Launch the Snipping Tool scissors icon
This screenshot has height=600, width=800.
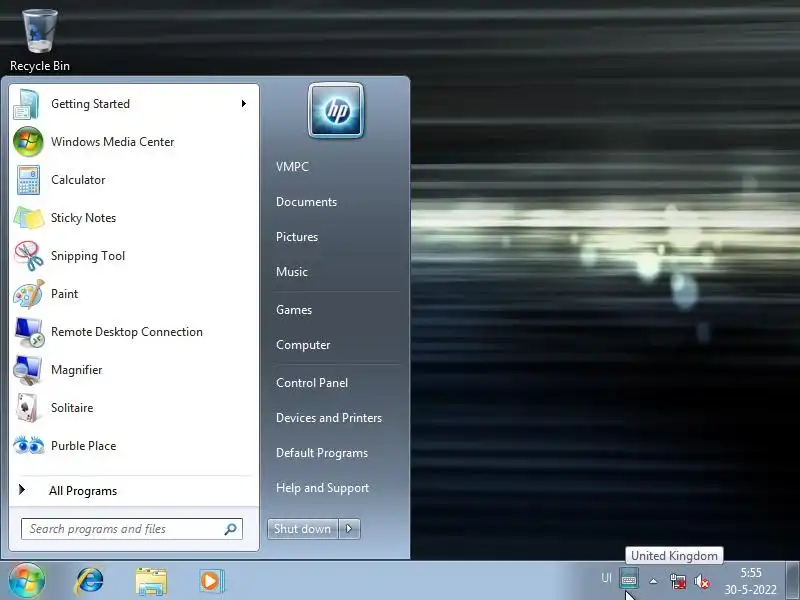29,256
